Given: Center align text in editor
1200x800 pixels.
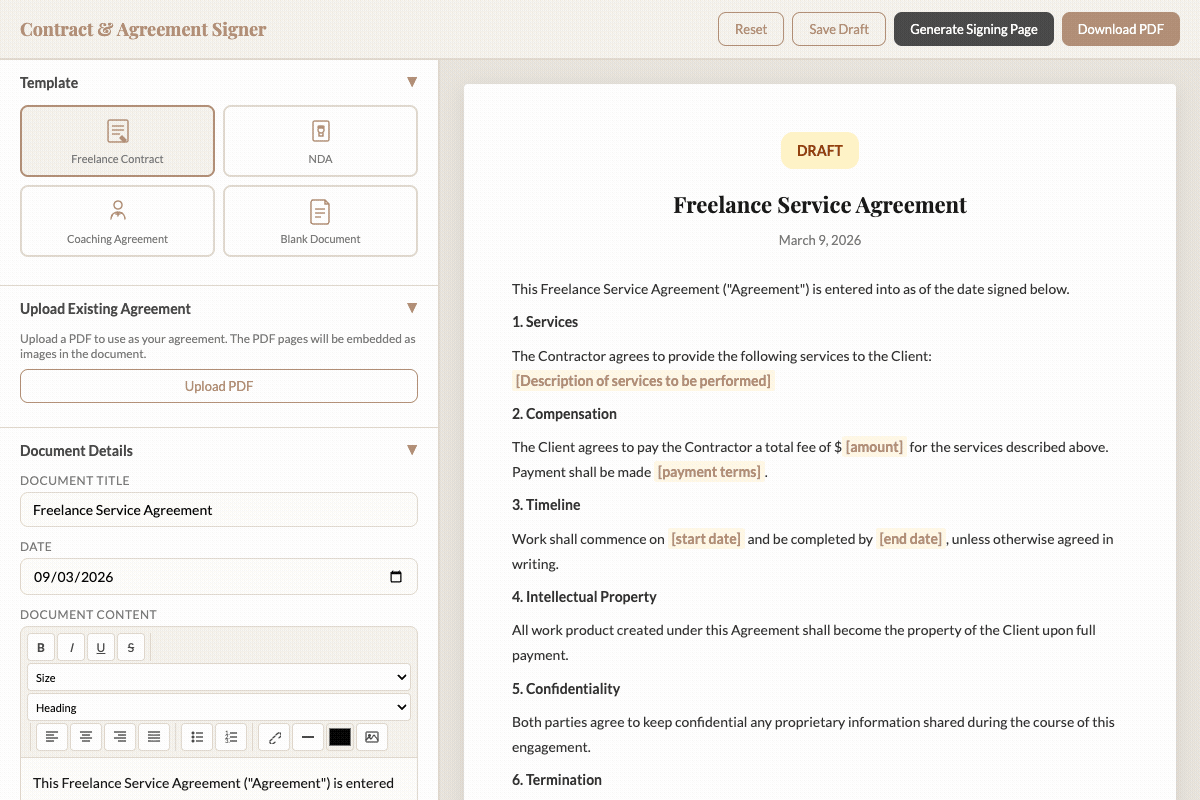Looking at the screenshot, I should (86, 737).
